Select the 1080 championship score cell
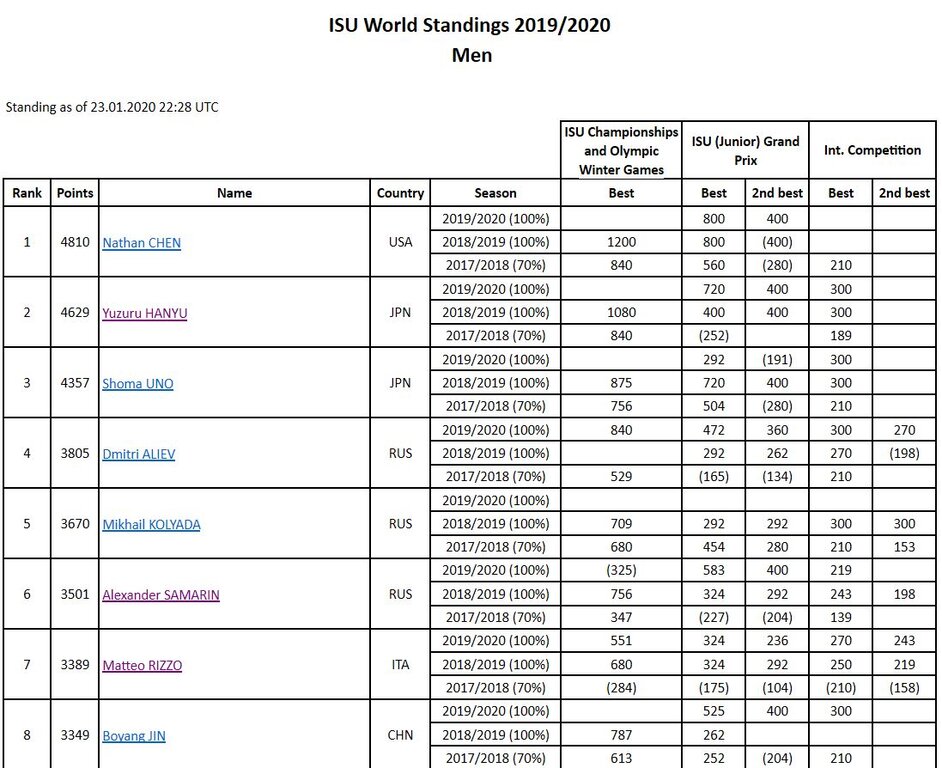 tap(621, 312)
